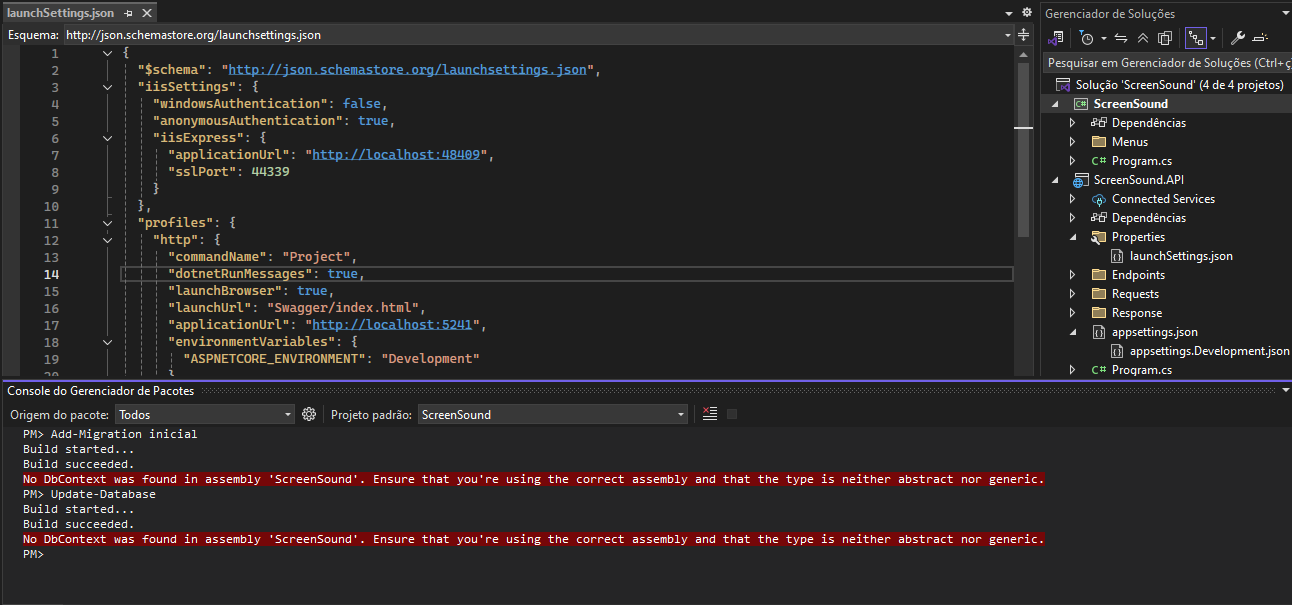Viewport: 1292px width, 605px height.
Task: Select appsettings.Development.json in the tree
Action: pyautogui.click(x=1209, y=351)
